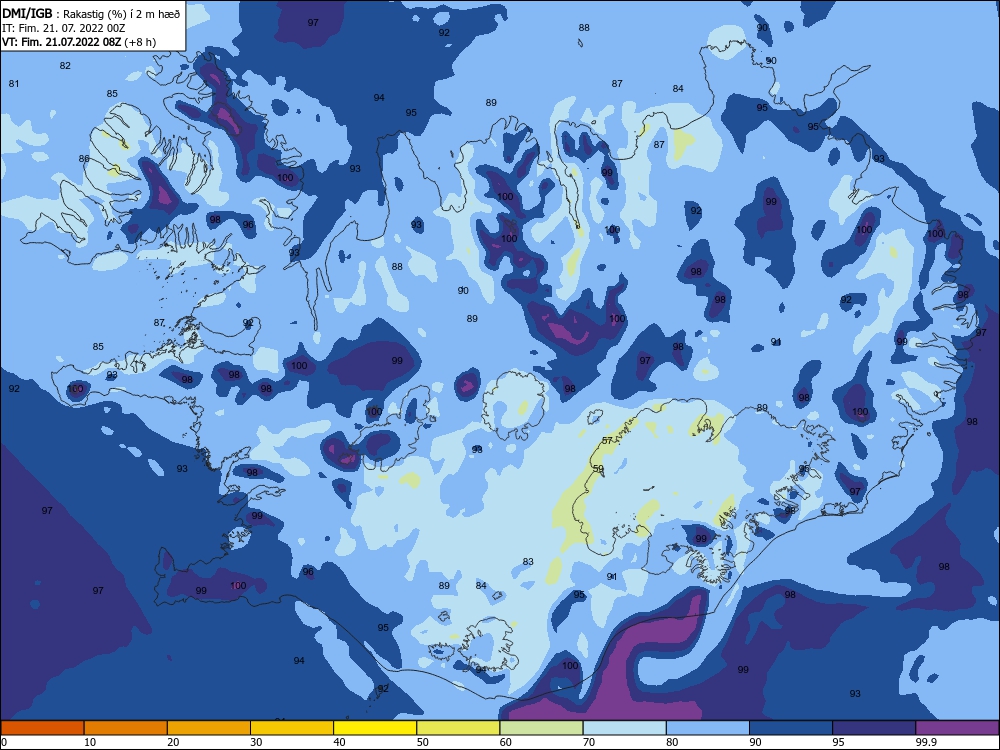This screenshot has height=750, width=1000.
Task: Click the legend scale label '20'
Action: coord(173,742)
